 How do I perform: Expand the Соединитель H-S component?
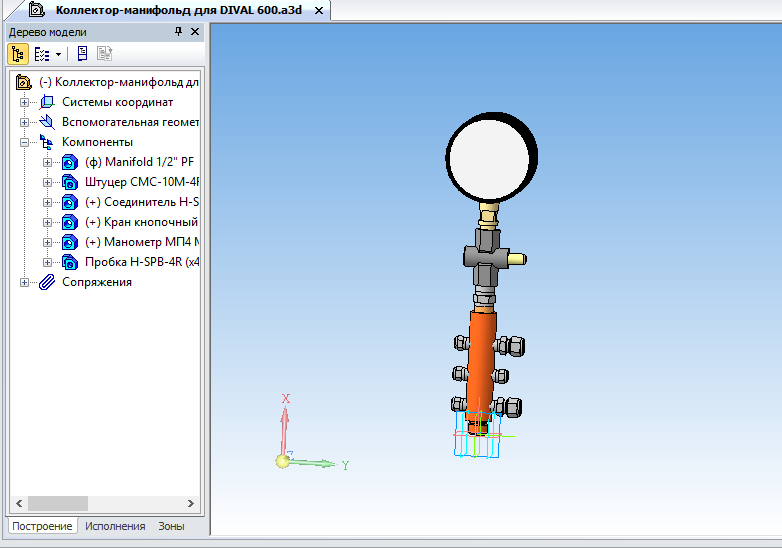[47, 202]
